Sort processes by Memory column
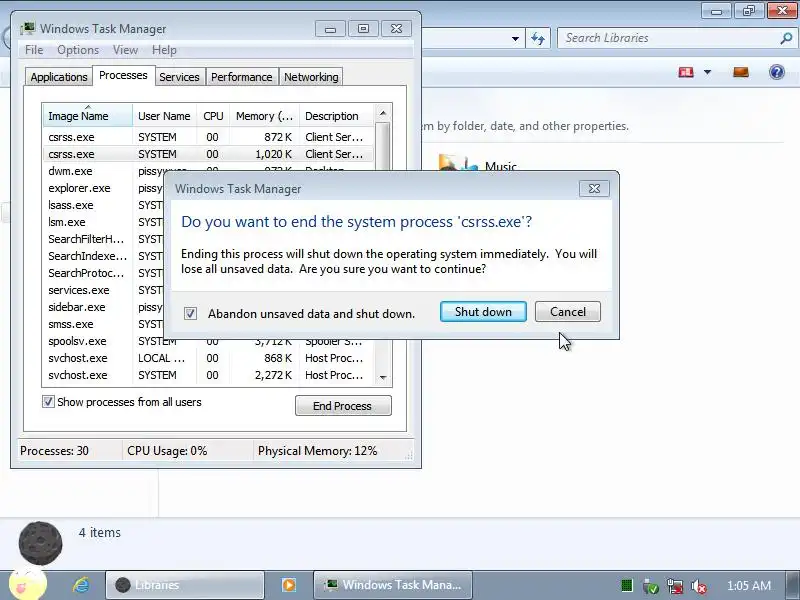Viewport: 800px width, 600px height. pos(264,116)
